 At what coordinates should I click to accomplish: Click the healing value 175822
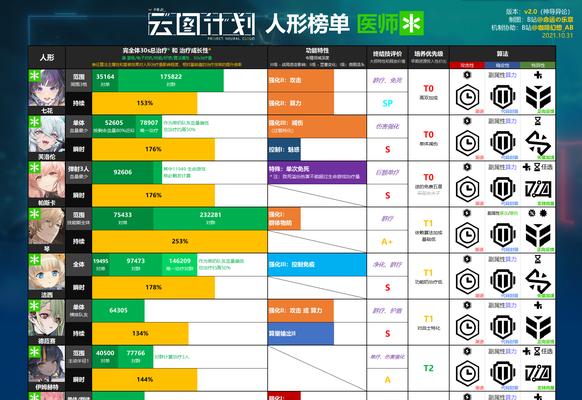coord(171,76)
